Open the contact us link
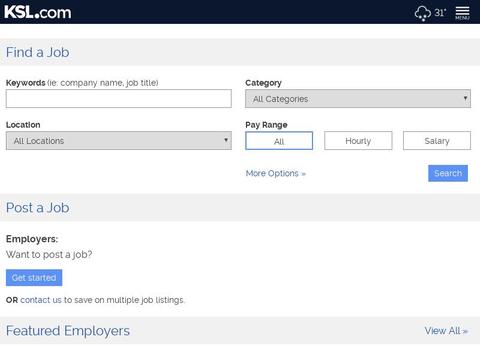This screenshot has width=480, height=360. [41, 300]
